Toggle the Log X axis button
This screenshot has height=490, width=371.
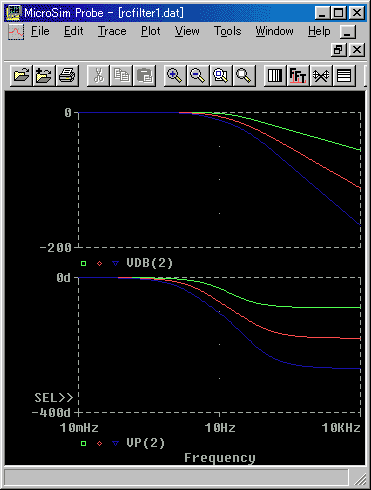275,75
